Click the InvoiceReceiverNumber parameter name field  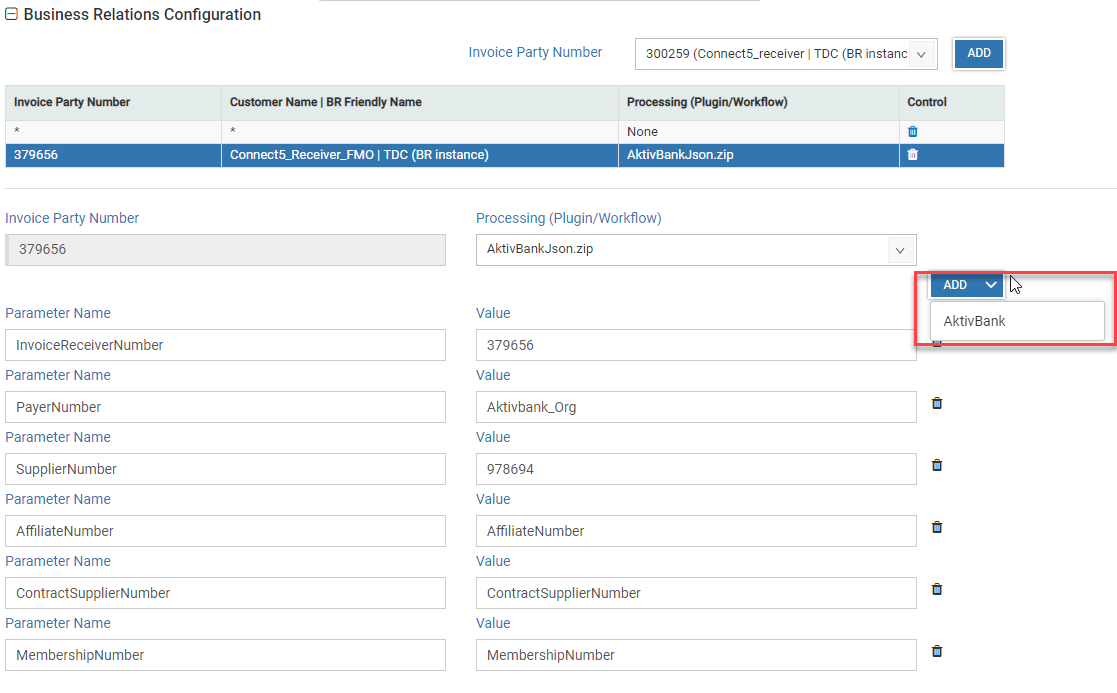[x=225, y=345]
